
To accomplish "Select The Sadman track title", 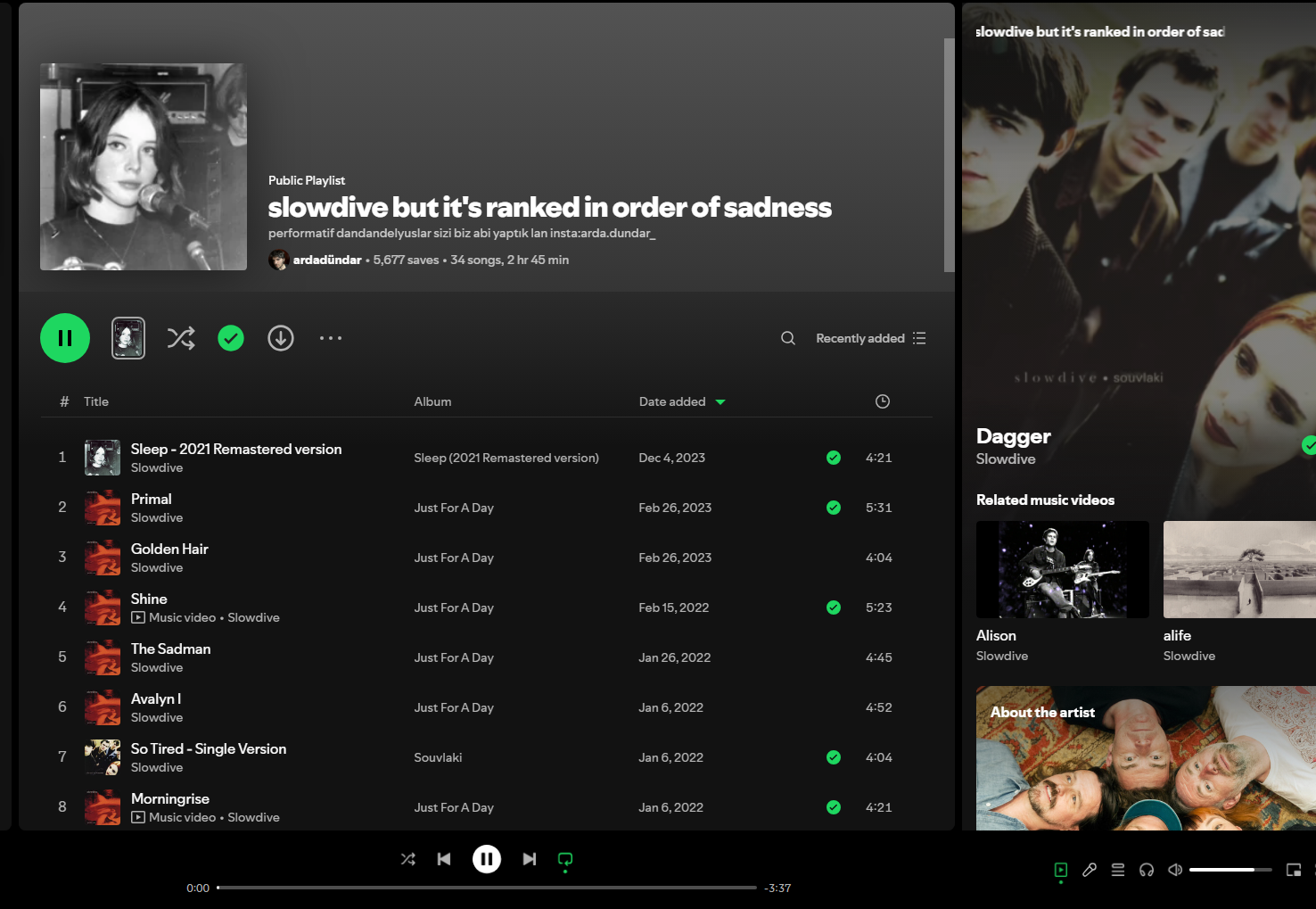I will 171,649.
